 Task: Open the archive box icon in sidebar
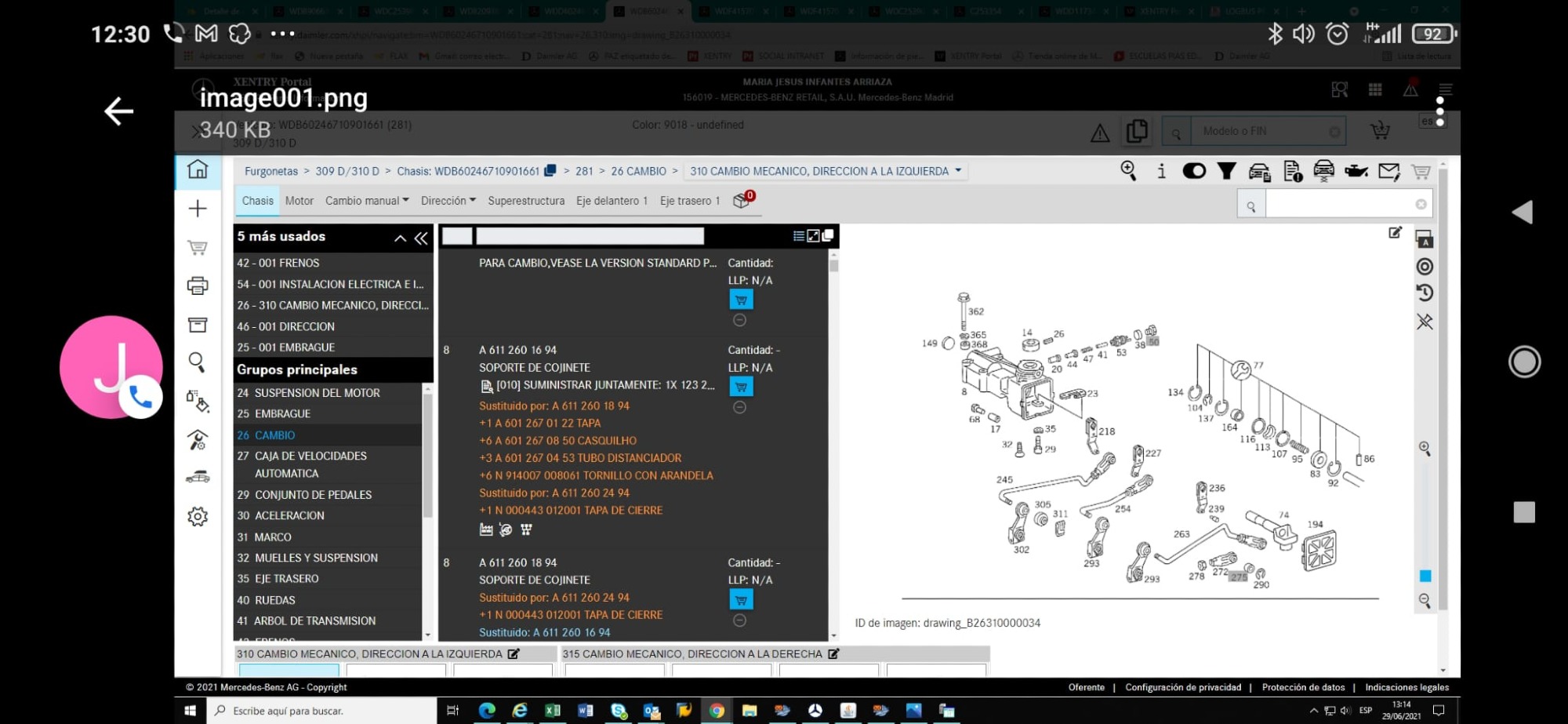click(198, 325)
